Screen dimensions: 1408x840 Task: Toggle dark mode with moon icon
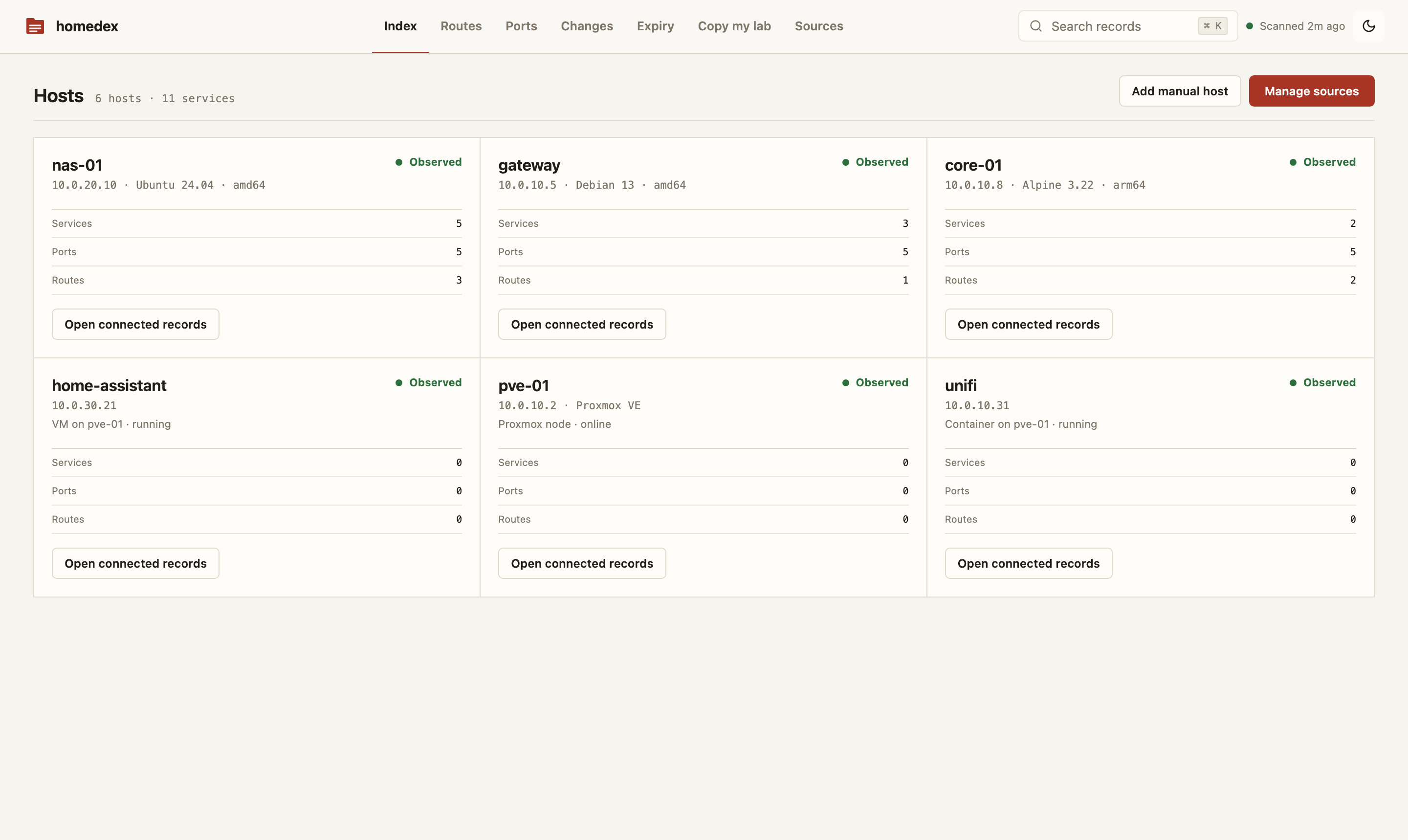pyautogui.click(x=1368, y=26)
